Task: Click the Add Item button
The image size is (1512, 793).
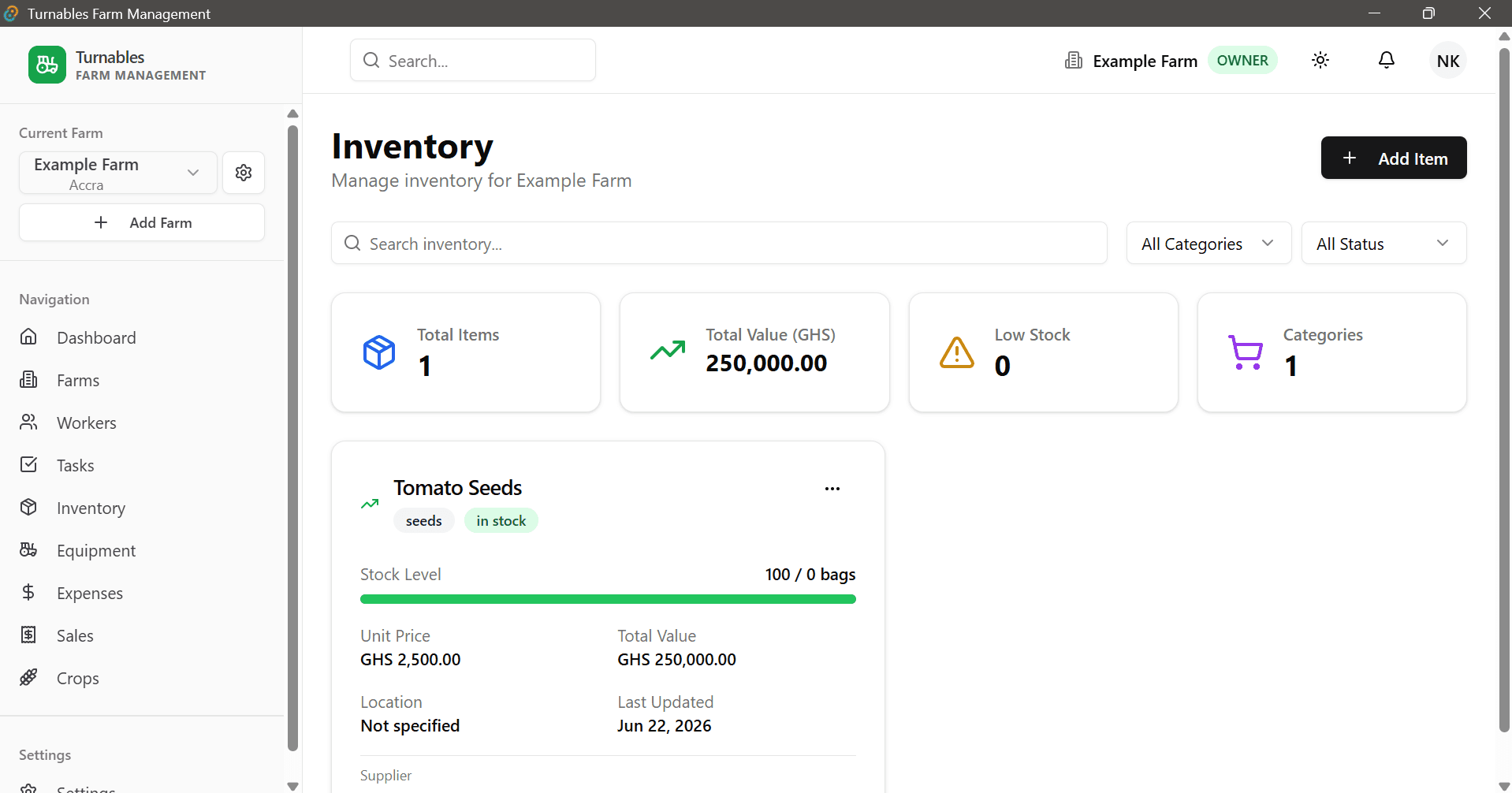Action: pyautogui.click(x=1394, y=158)
